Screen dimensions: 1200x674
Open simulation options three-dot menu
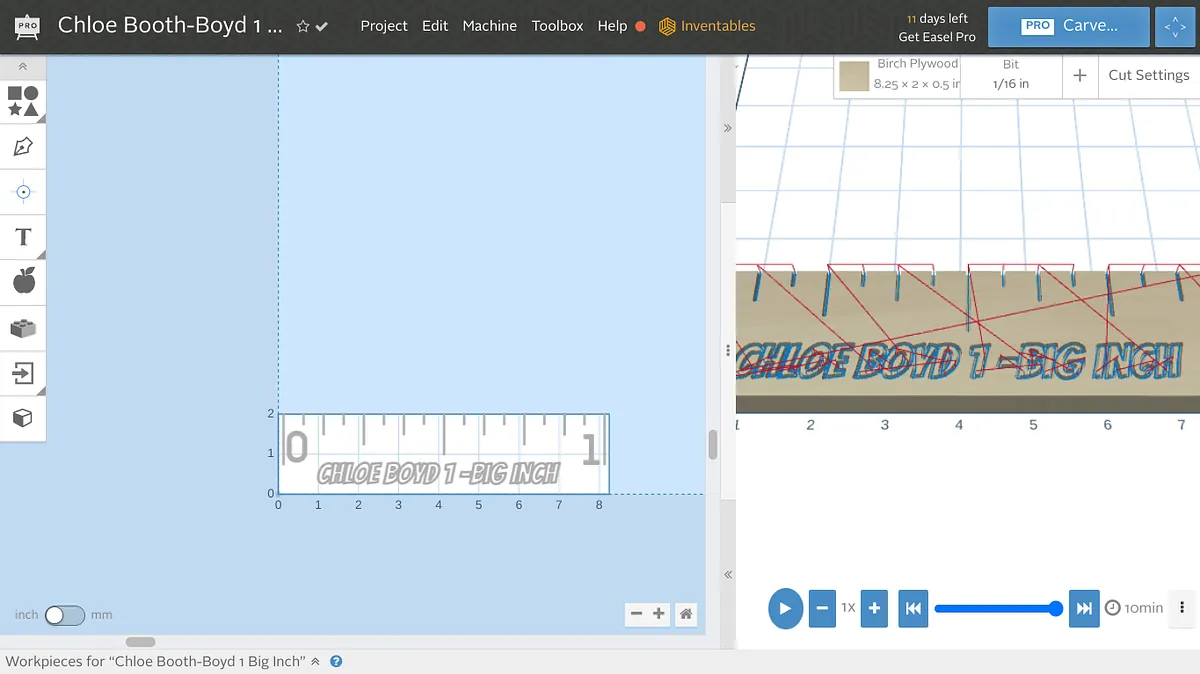(x=1182, y=608)
